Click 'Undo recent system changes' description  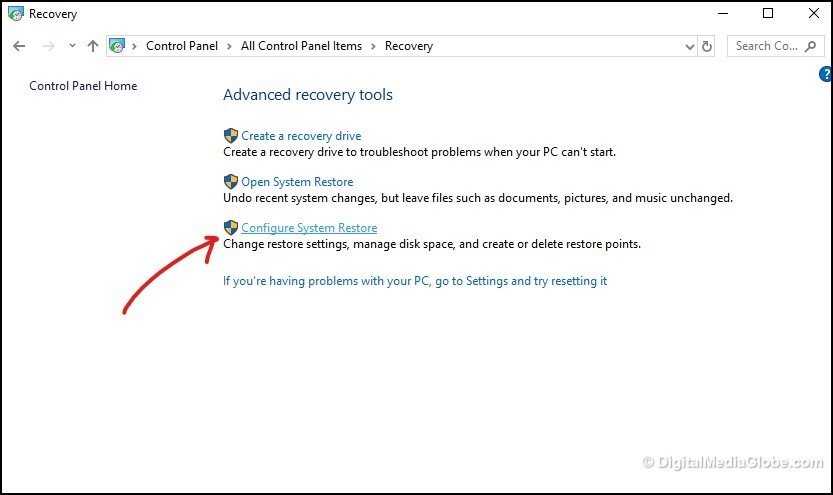[x=478, y=198]
